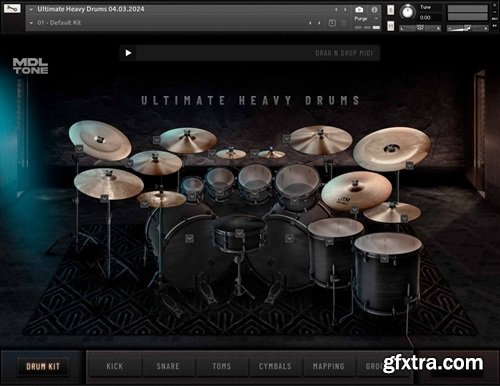Open dropdown chevron on the hi-hat
This screenshot has width=500, height=386.
[144, 203]
